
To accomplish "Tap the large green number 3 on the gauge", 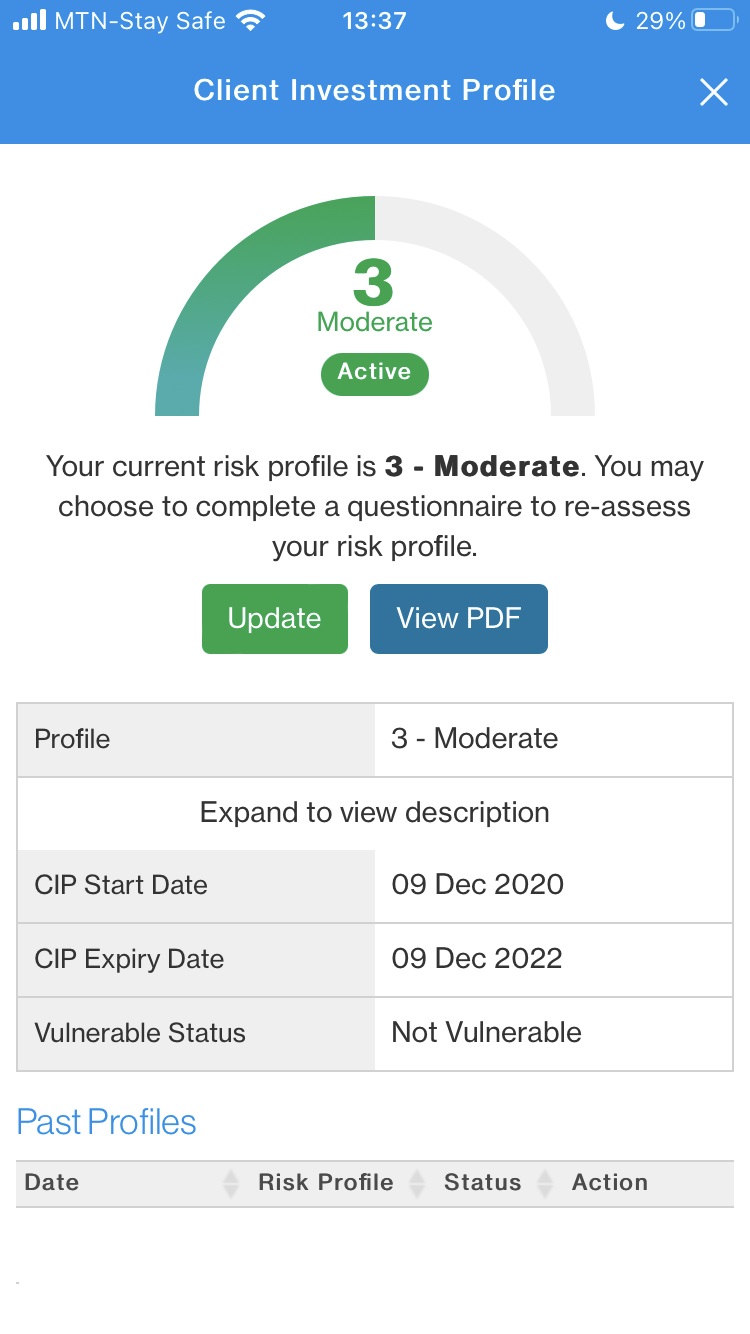I will (x=374, y=283).
